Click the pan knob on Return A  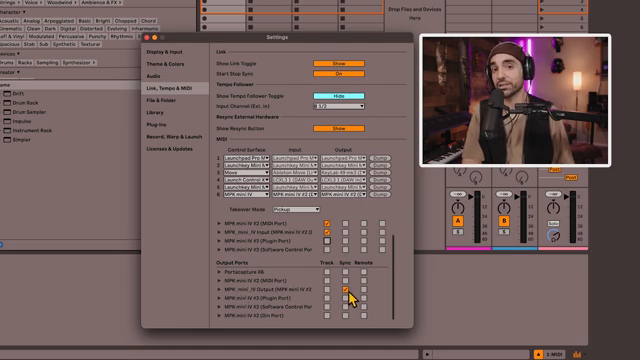pyautogui.click(x=458, y=207)
